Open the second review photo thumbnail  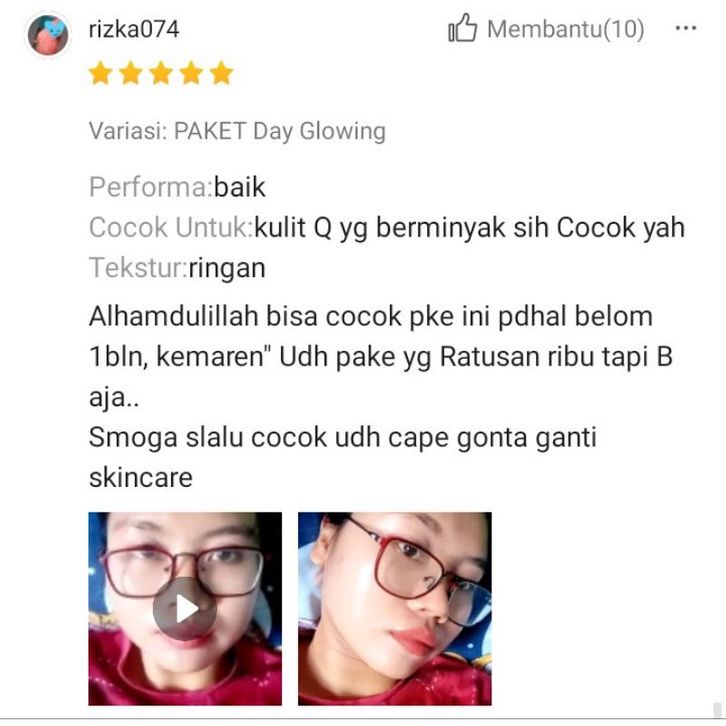pyautogui.click(x=394, y=608)
